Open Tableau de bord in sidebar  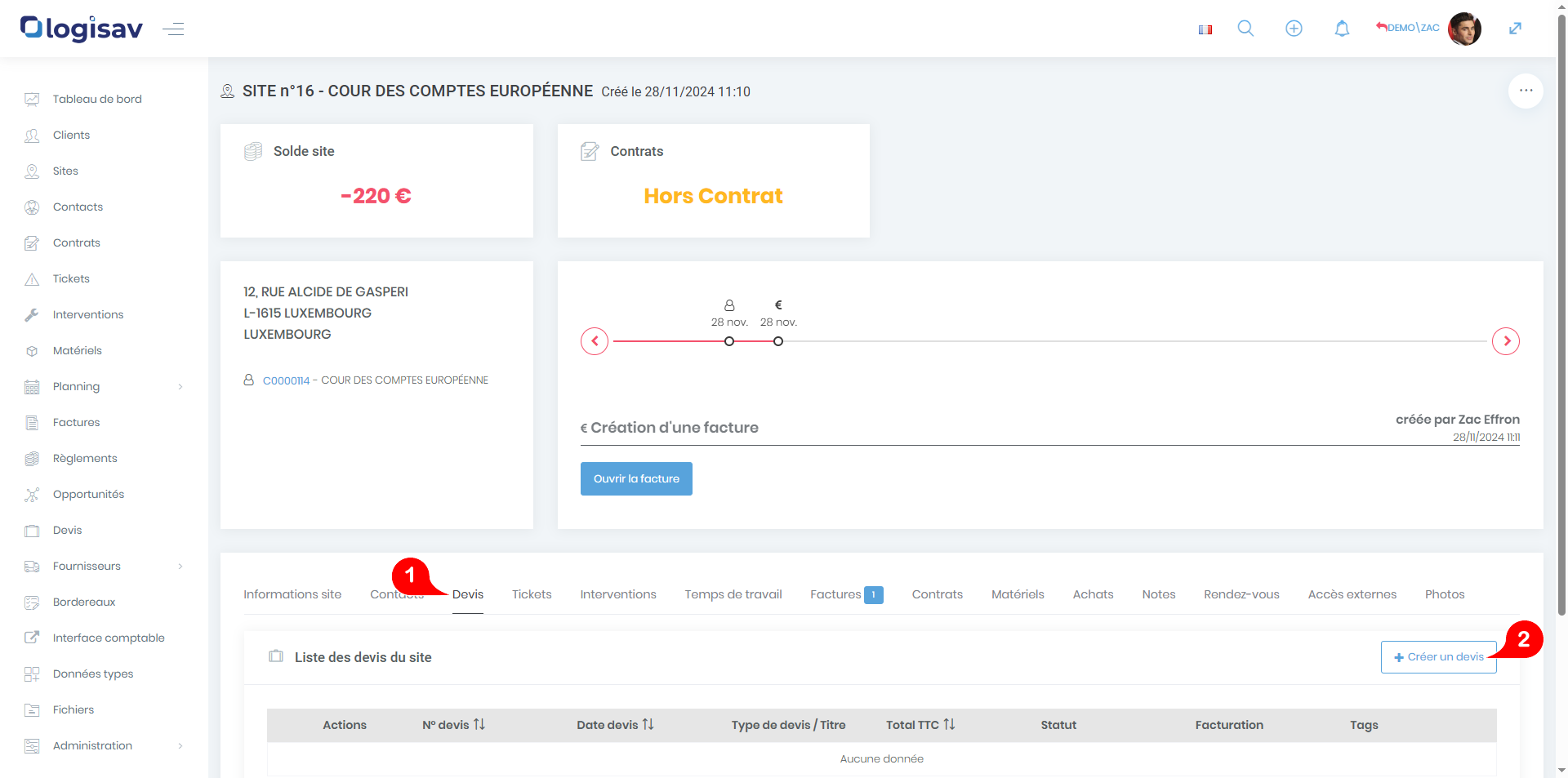pyautogui.click(x=97, y=99)
